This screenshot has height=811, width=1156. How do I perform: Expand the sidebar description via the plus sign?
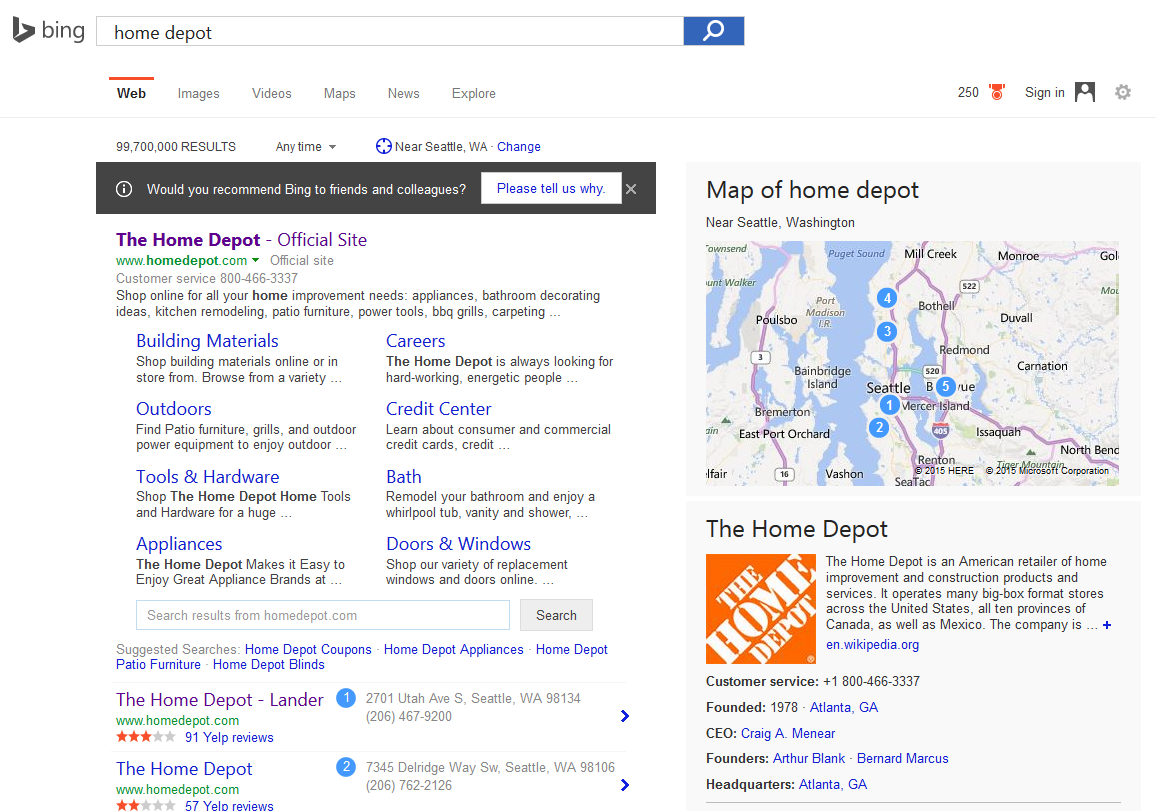click(x=1107, y=624)
